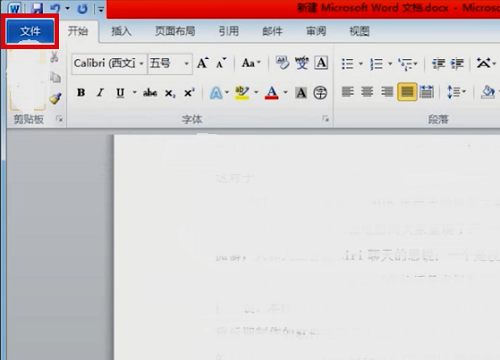Apply subscript formatting
Viewport: 500px width, 360px height.
click(x=170, y=93)
